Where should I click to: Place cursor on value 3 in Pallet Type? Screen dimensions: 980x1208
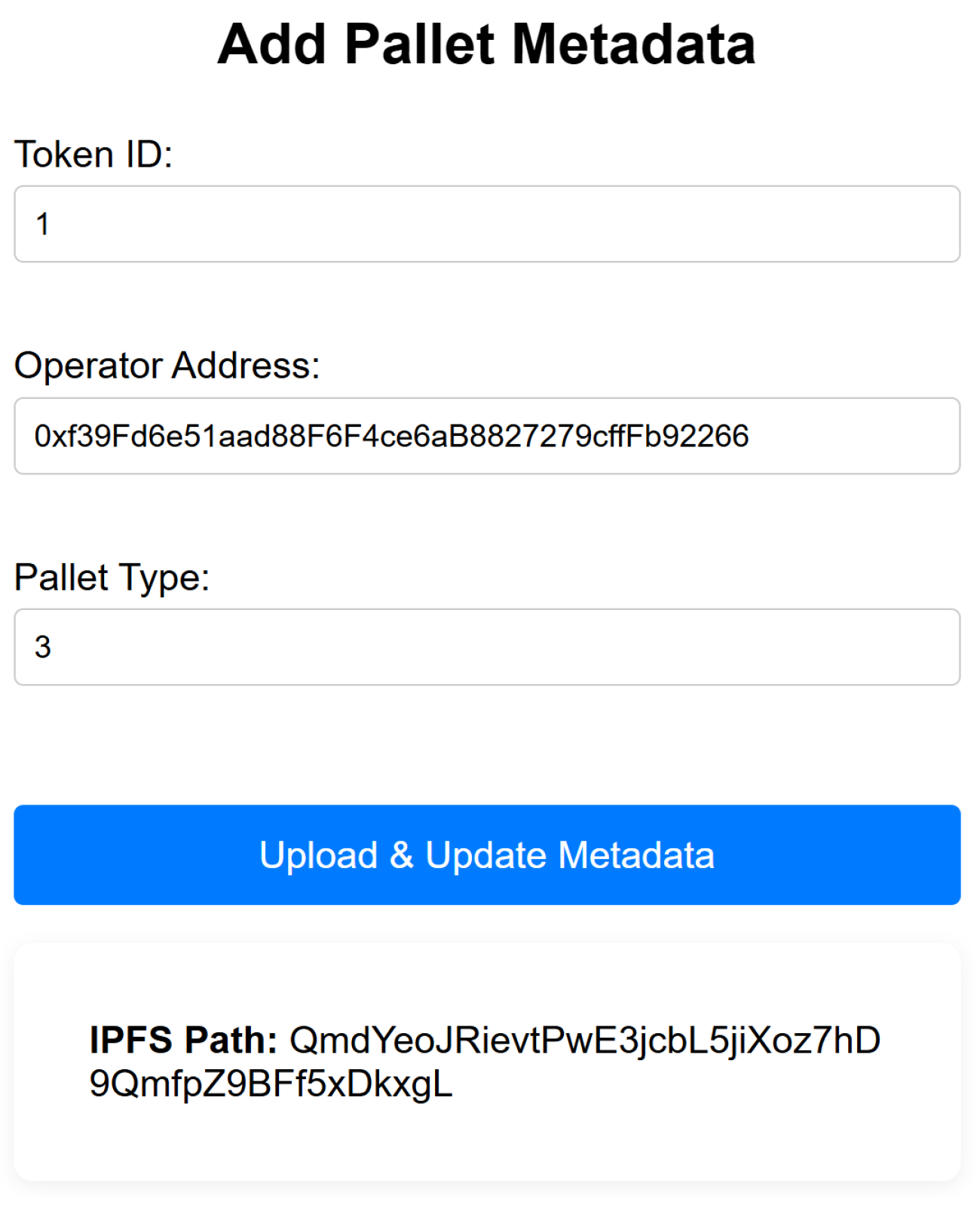tap(43, 647)
